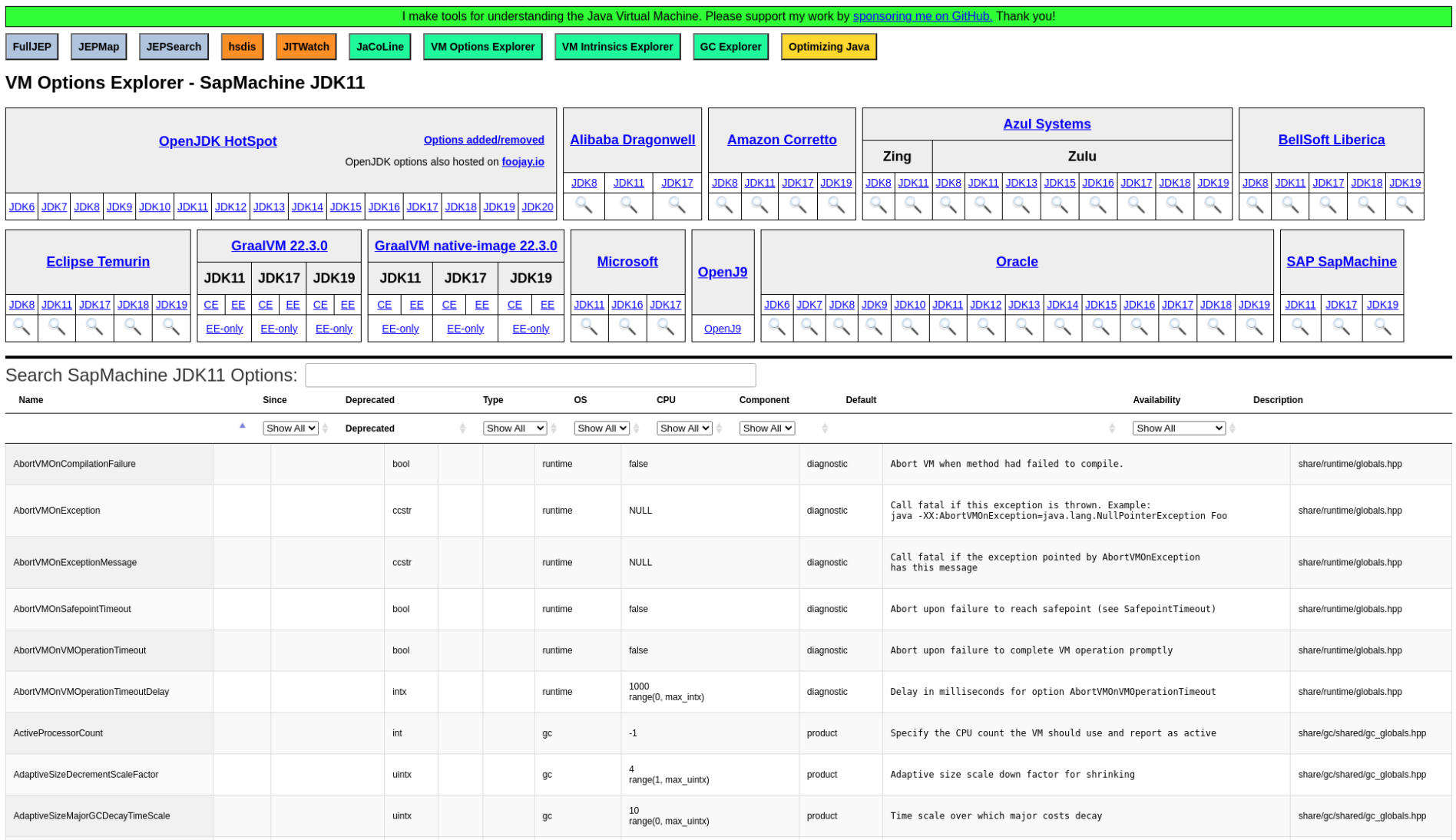Viewport: 1456px width, 840px height.
Task: Visit the foojay.io link
Action: 523,162
